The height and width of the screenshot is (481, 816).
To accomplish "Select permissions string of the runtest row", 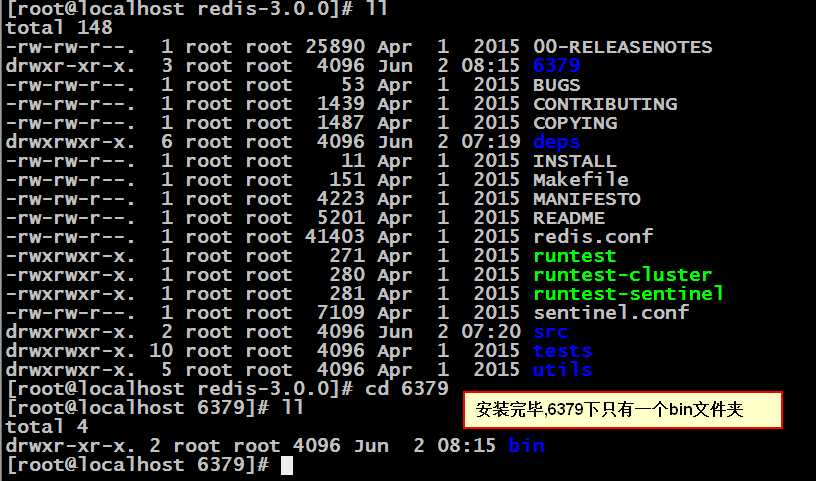I will coord(70,256).
